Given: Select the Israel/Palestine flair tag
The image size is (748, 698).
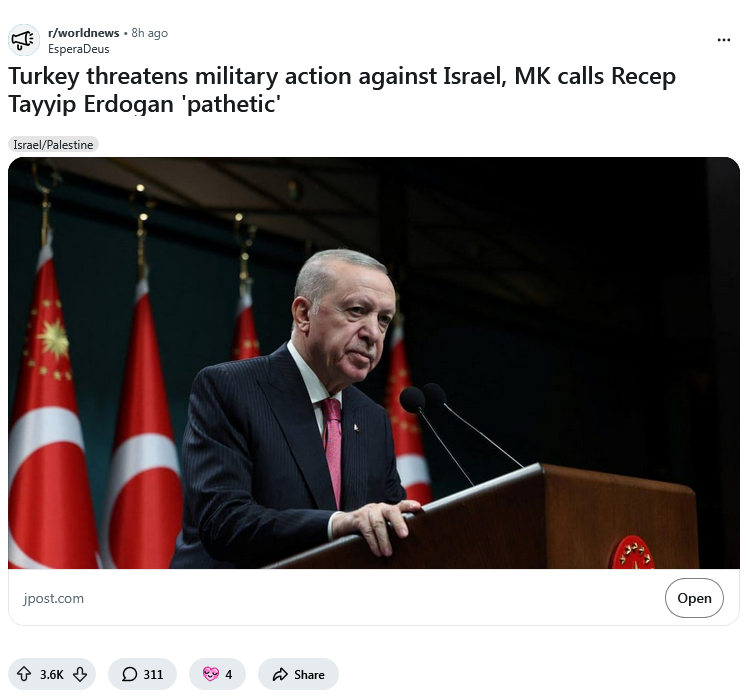Looking at the screenshot, I should pyautogui.click(x=53, y=145).
